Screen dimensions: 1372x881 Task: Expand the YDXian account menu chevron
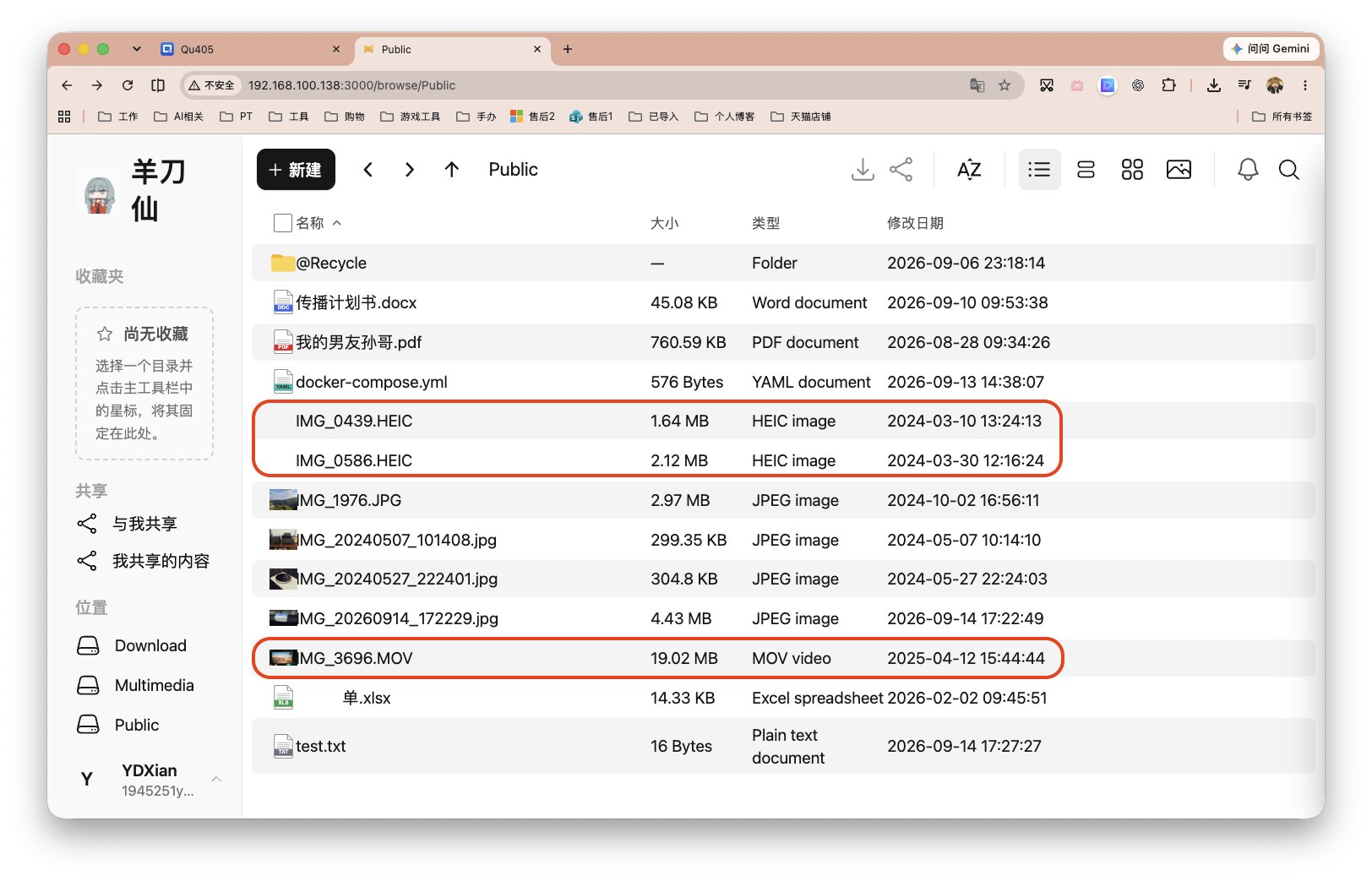216,779
